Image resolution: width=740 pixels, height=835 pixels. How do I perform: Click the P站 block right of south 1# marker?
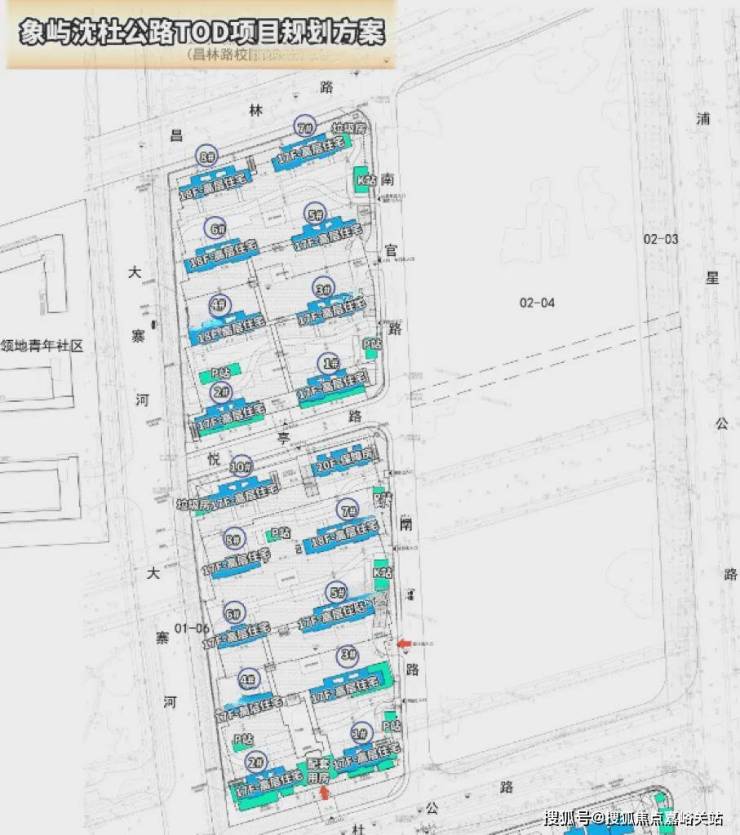tap(391, 725)
